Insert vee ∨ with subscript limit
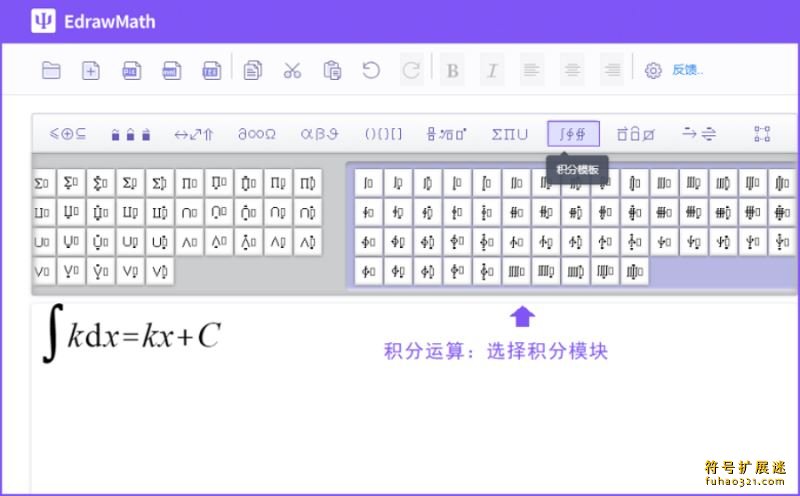The image size is (800, 496). point(130,271)
